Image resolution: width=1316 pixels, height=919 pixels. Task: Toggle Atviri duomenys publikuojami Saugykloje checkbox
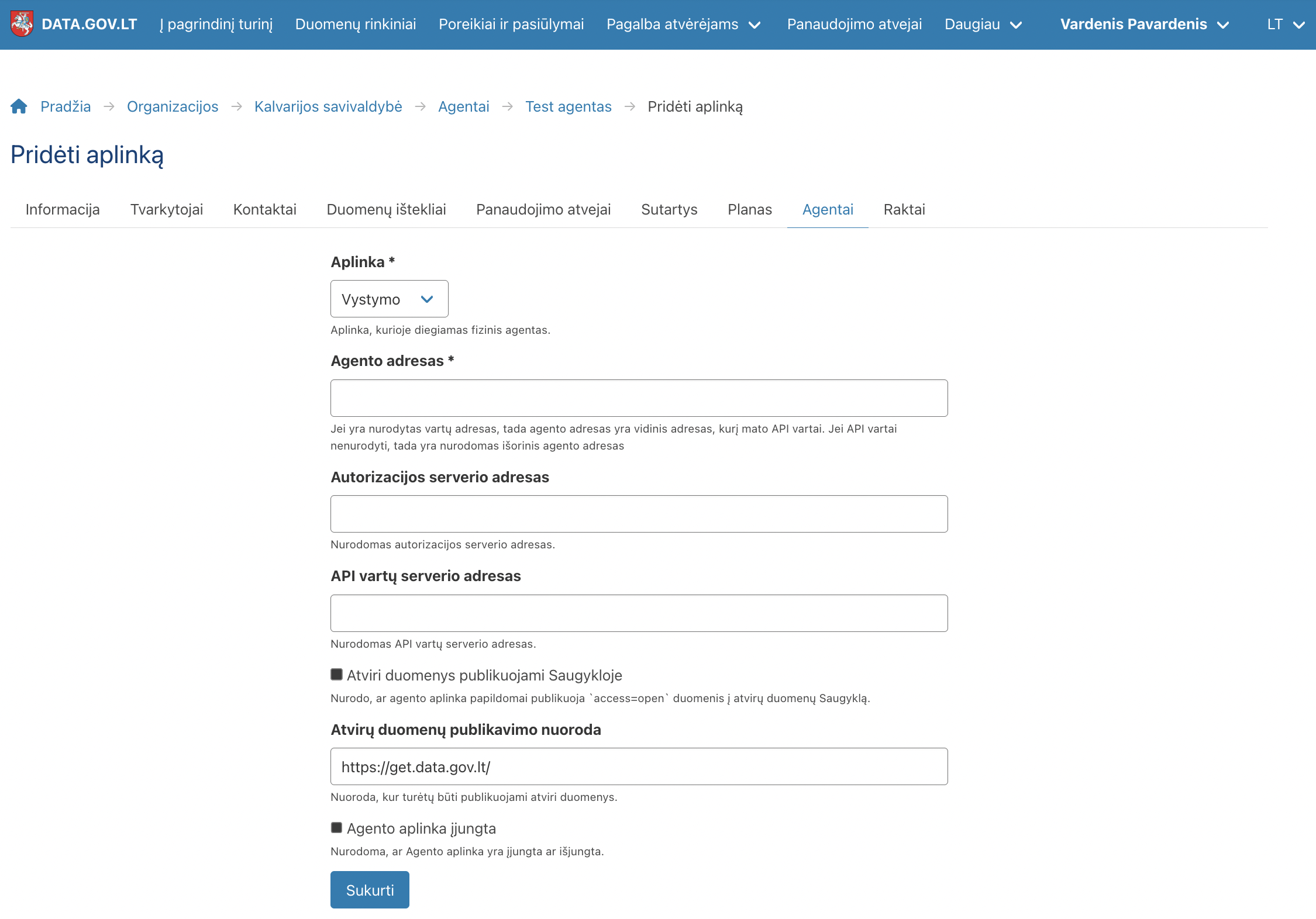pyautogui.click(x=336, y=675)
